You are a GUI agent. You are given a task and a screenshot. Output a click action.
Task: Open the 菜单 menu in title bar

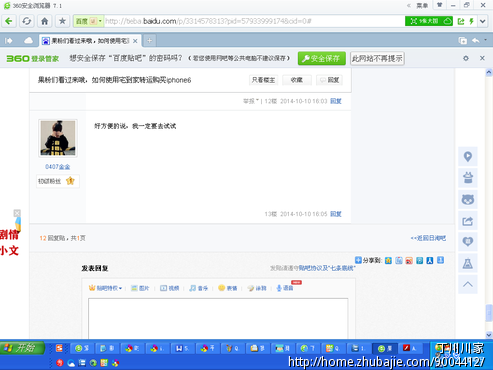click(x=422, y=5)
